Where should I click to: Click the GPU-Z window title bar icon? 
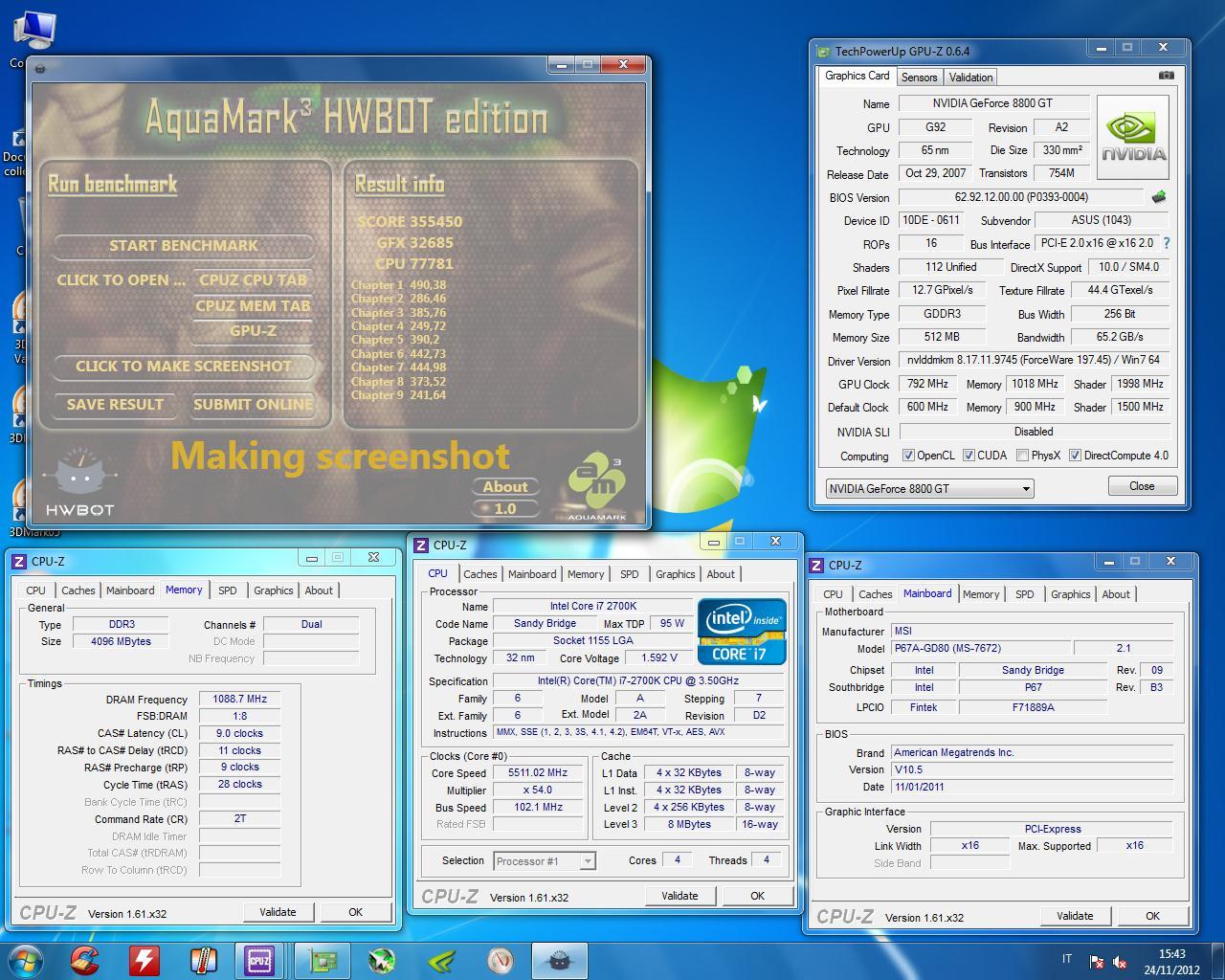point(823,52)
